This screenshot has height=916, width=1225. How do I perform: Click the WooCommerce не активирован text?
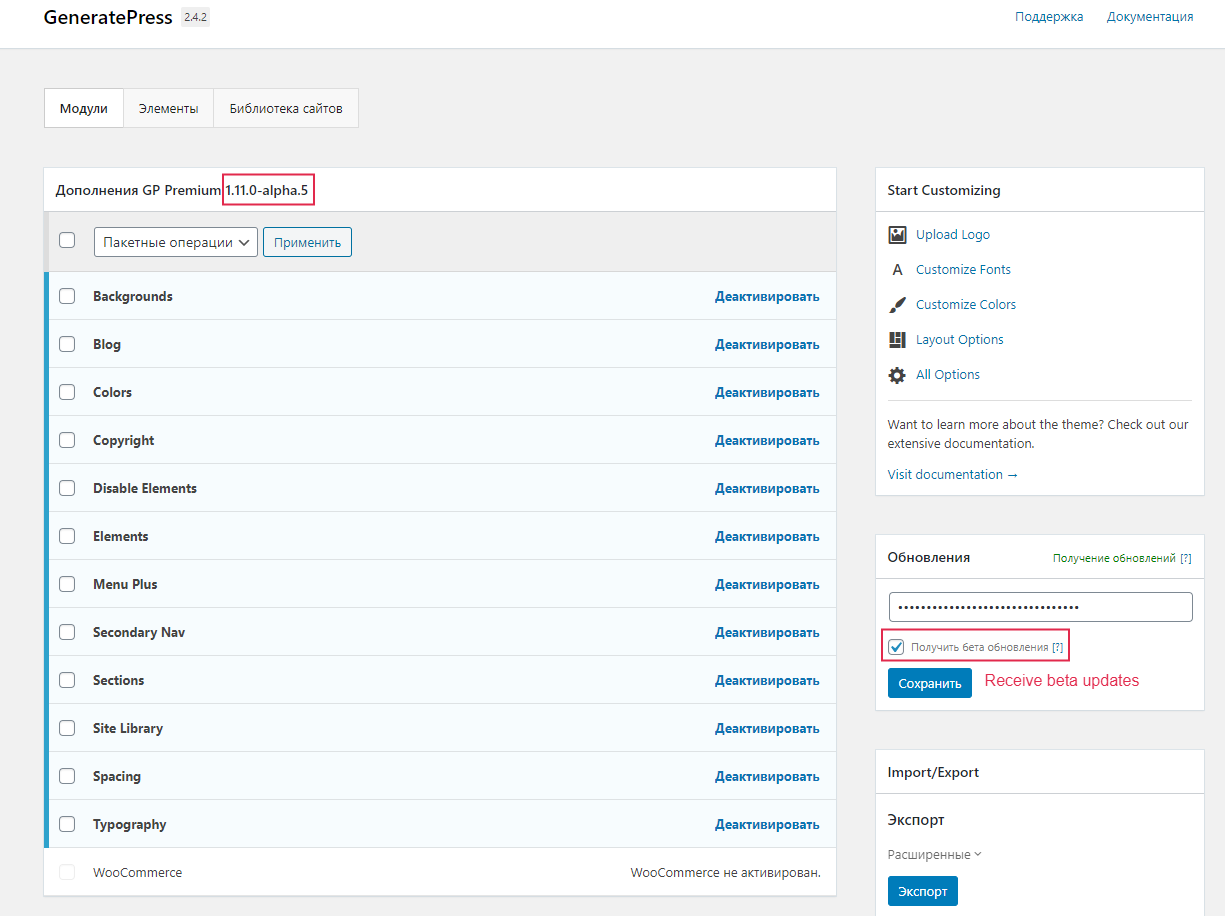click(x=725, y=873)
